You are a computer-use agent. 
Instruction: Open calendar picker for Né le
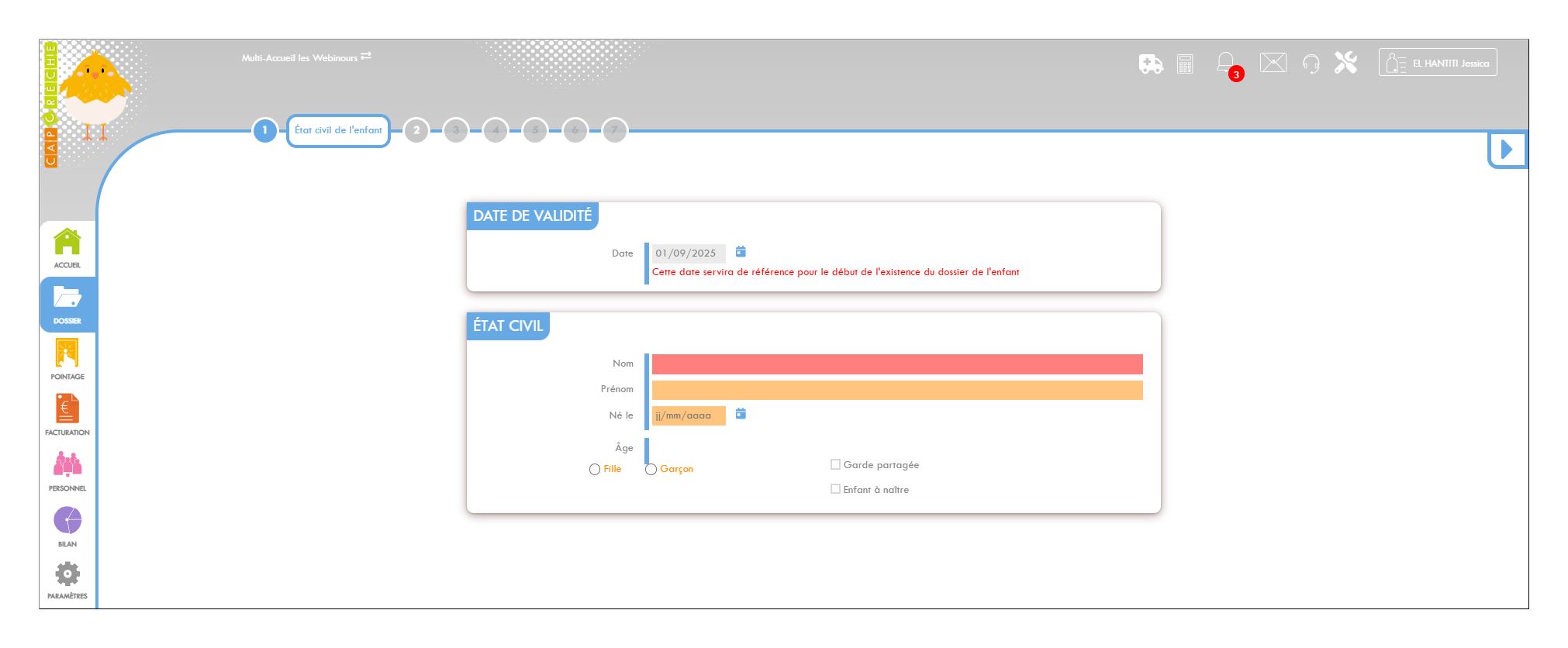pyautogui.click(x=741, y=414)
